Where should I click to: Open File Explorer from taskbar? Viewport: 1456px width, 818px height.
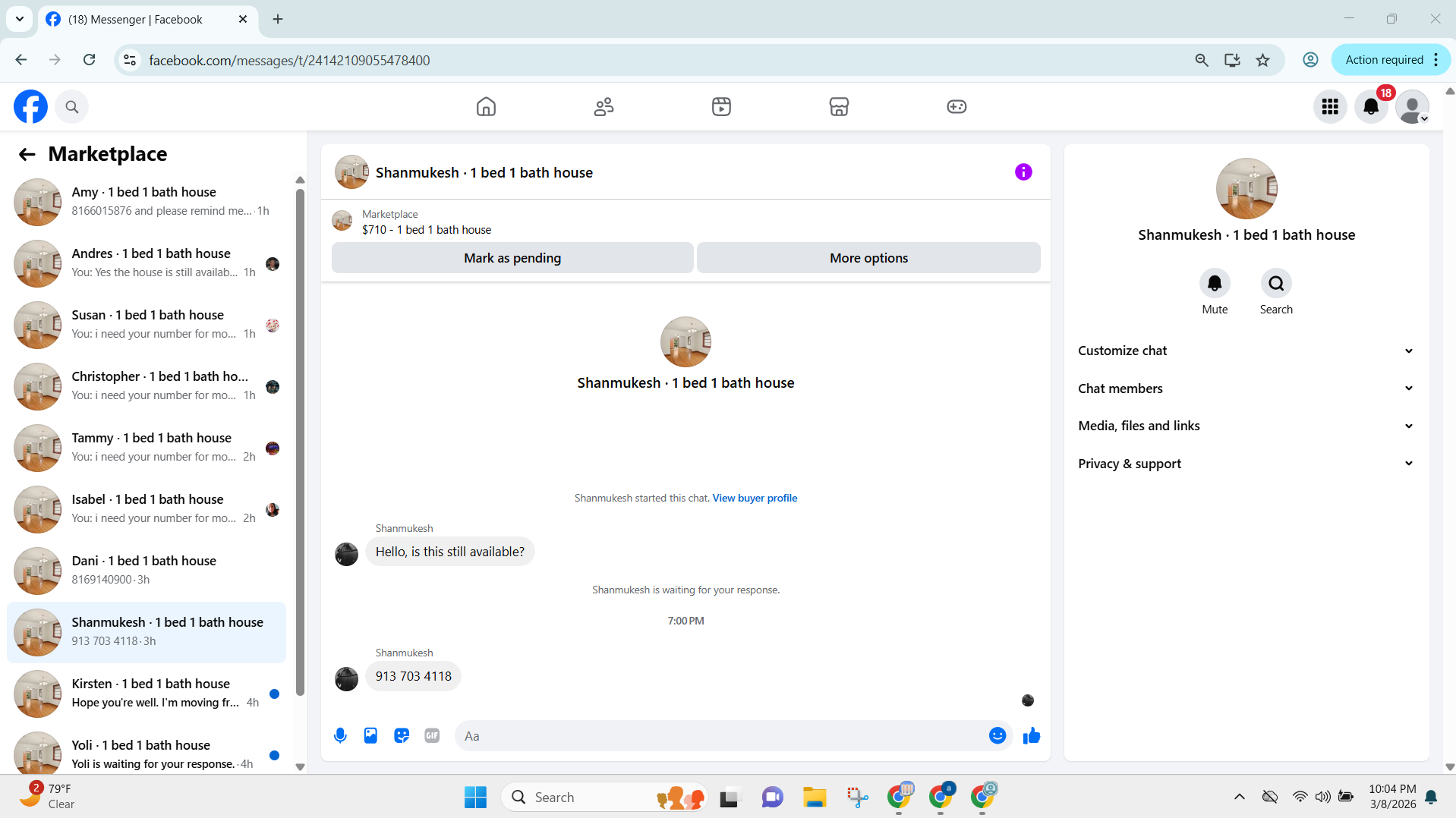(815, 798)
